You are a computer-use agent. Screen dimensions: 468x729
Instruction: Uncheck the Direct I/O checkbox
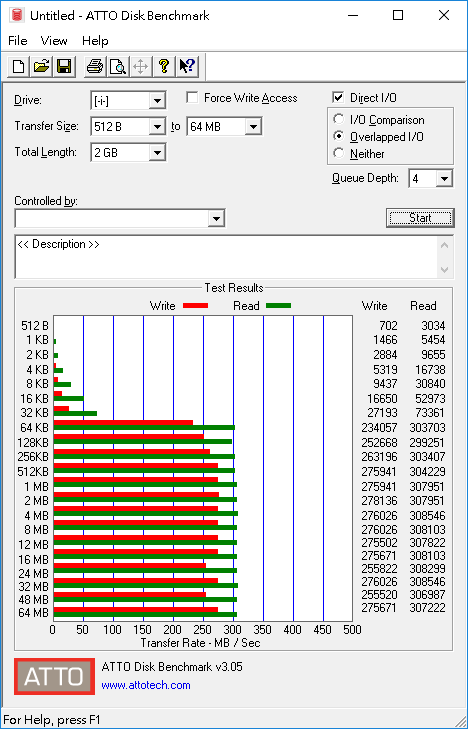pos(338,98)
